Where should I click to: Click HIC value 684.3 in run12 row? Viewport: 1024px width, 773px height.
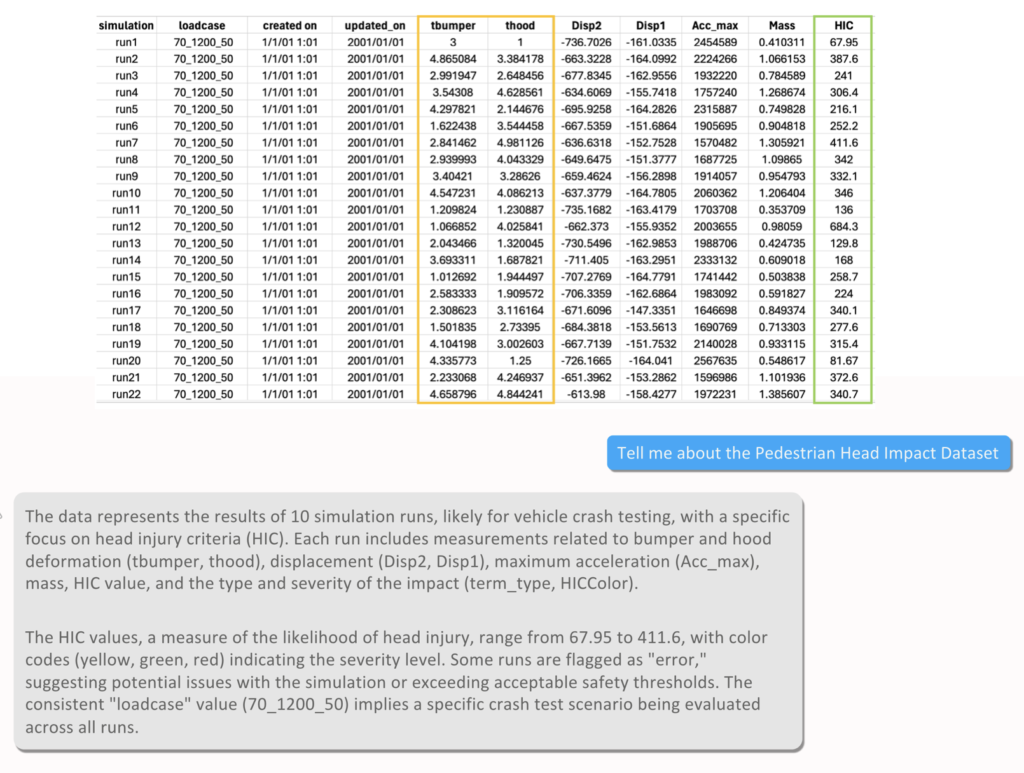tap(843, 227)
